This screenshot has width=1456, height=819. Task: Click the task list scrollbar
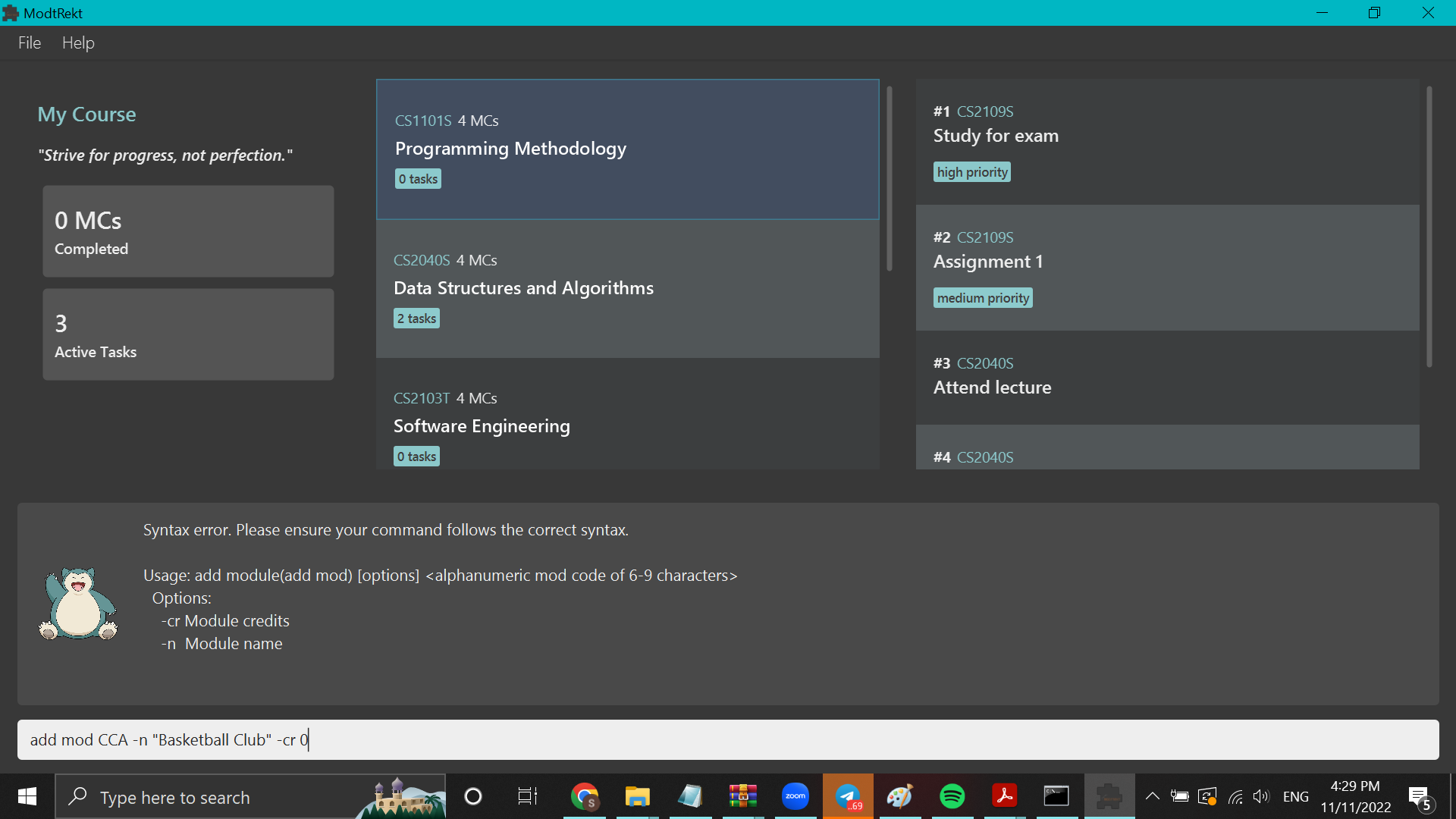coord(1429,227)
